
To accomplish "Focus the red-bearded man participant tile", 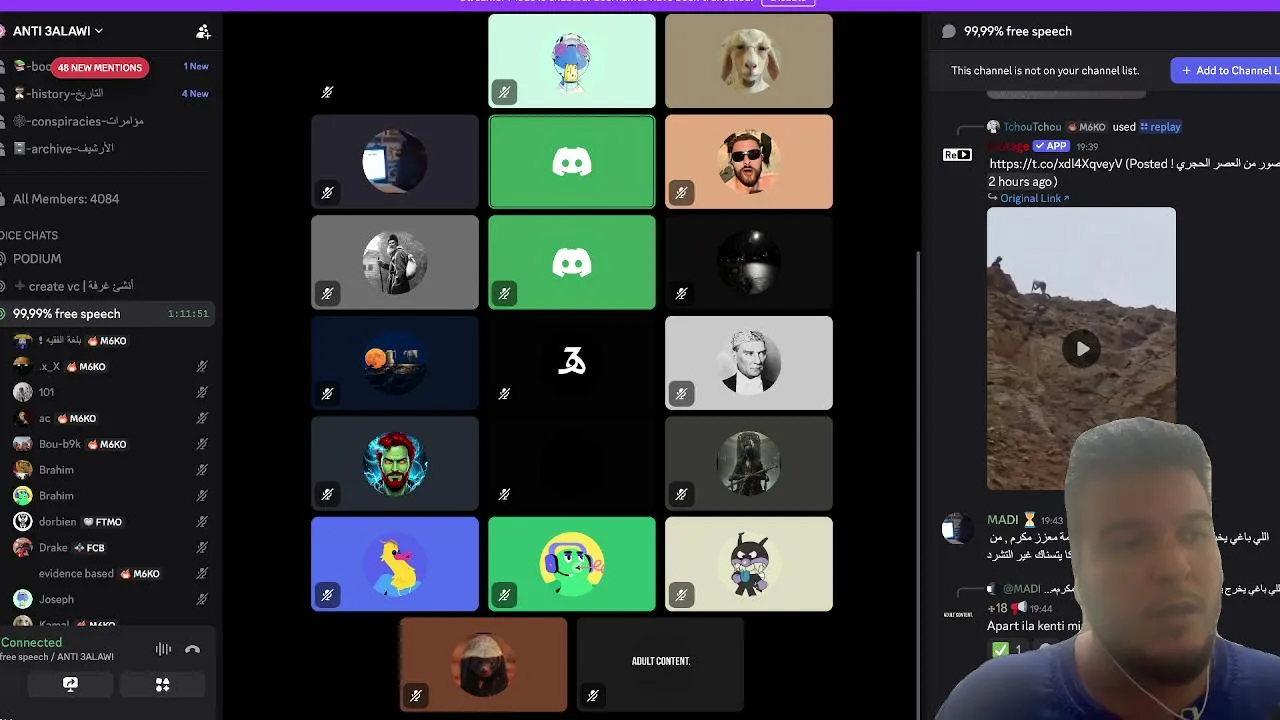I will coord(395,464).
